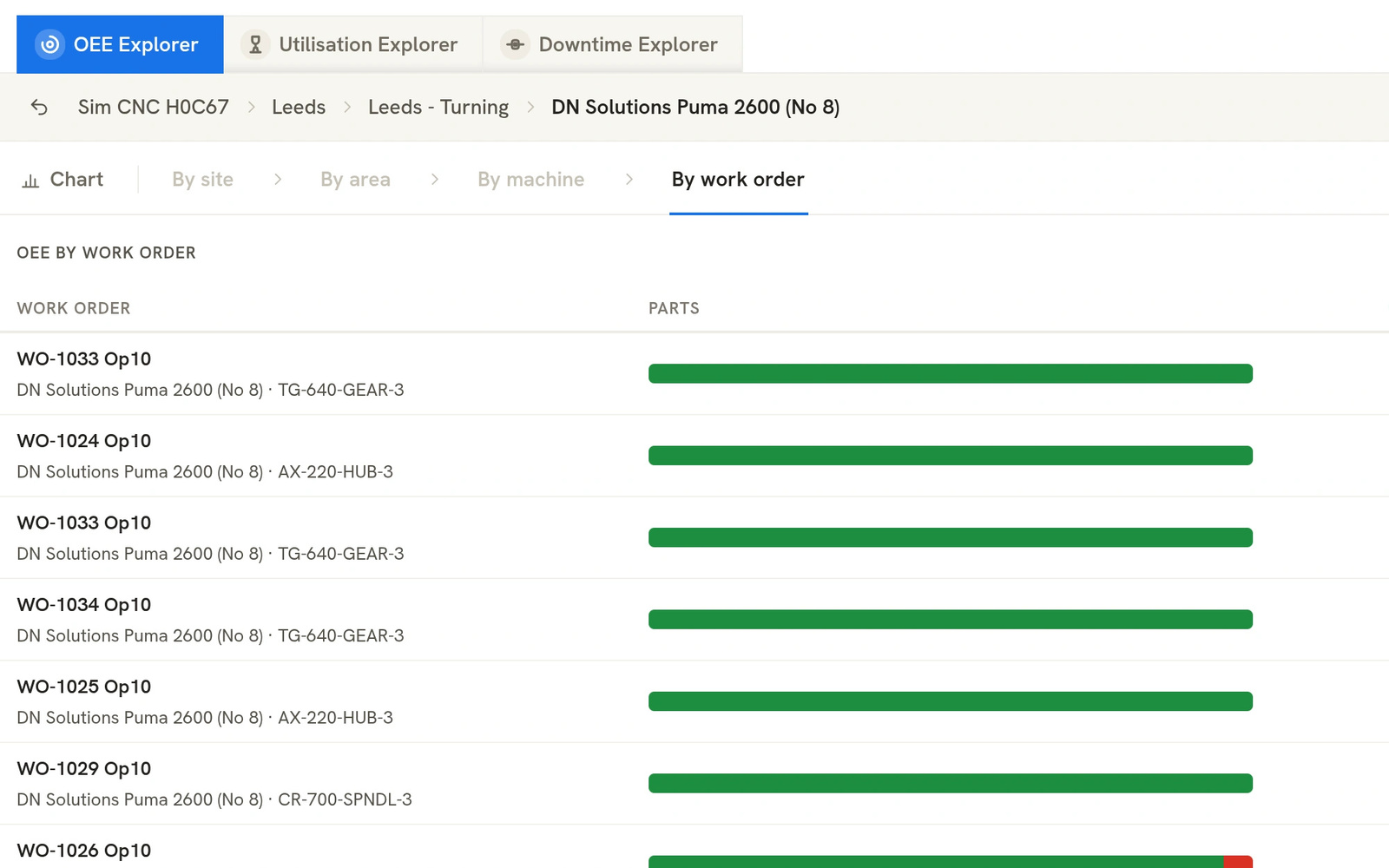
Task: Click the CR-700-SPNDL-3 part description
Action: [x=345, y=799]
